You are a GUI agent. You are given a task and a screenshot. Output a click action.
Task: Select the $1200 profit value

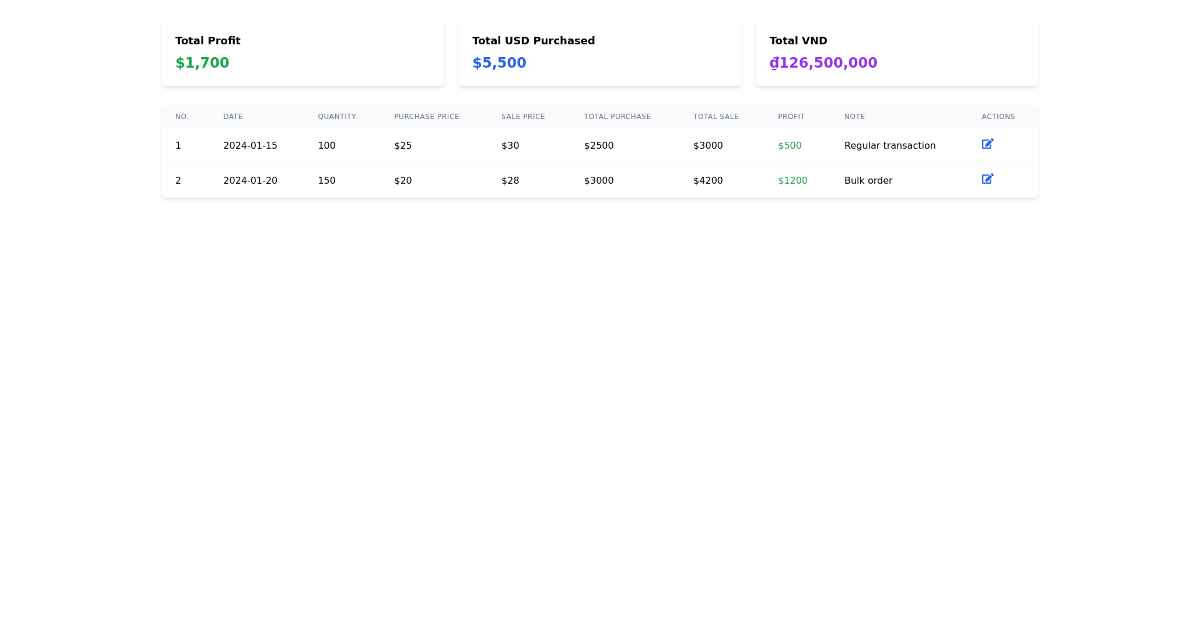tap(793, 181)
